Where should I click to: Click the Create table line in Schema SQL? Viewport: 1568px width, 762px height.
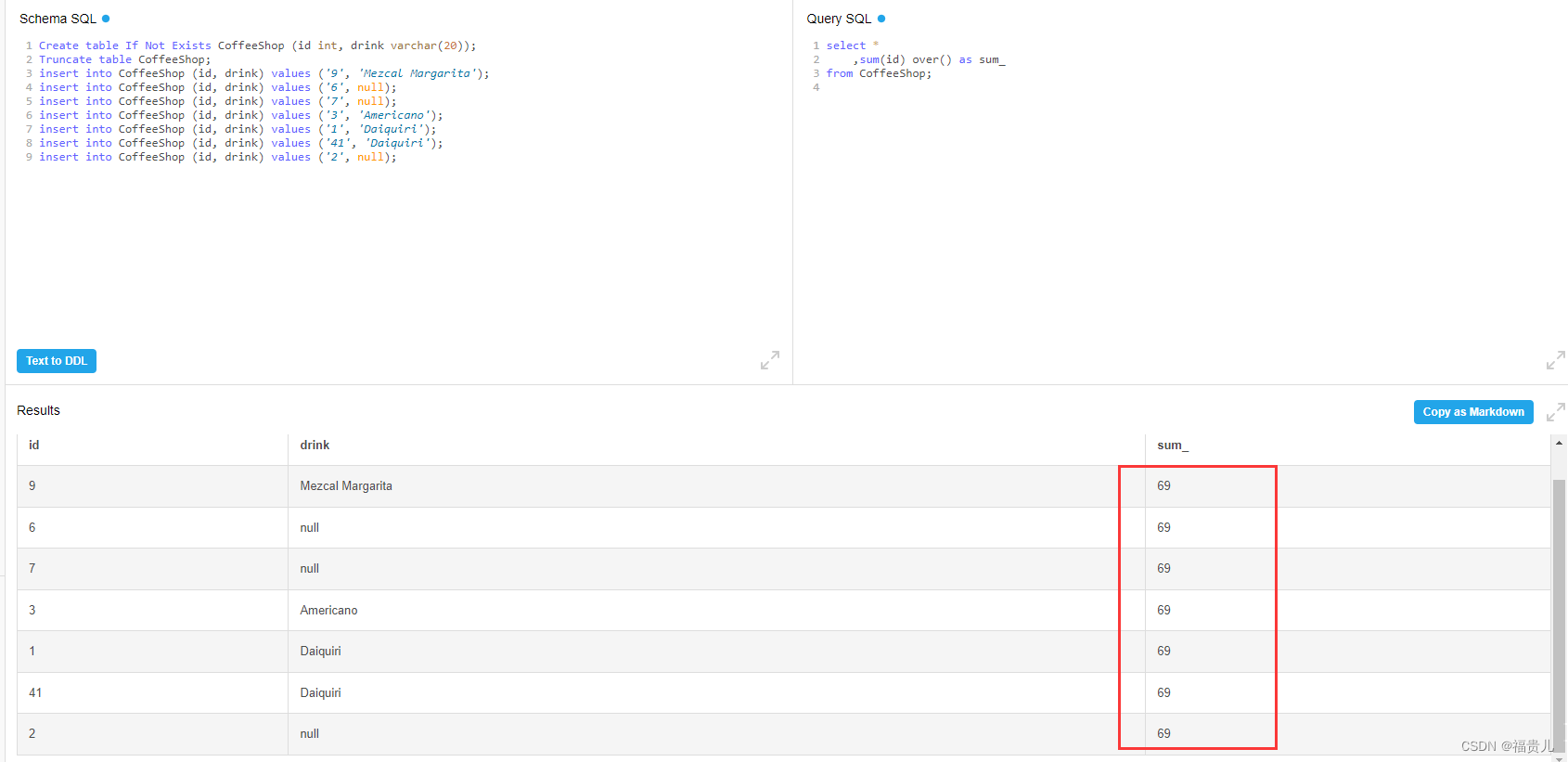coord(258,45)
